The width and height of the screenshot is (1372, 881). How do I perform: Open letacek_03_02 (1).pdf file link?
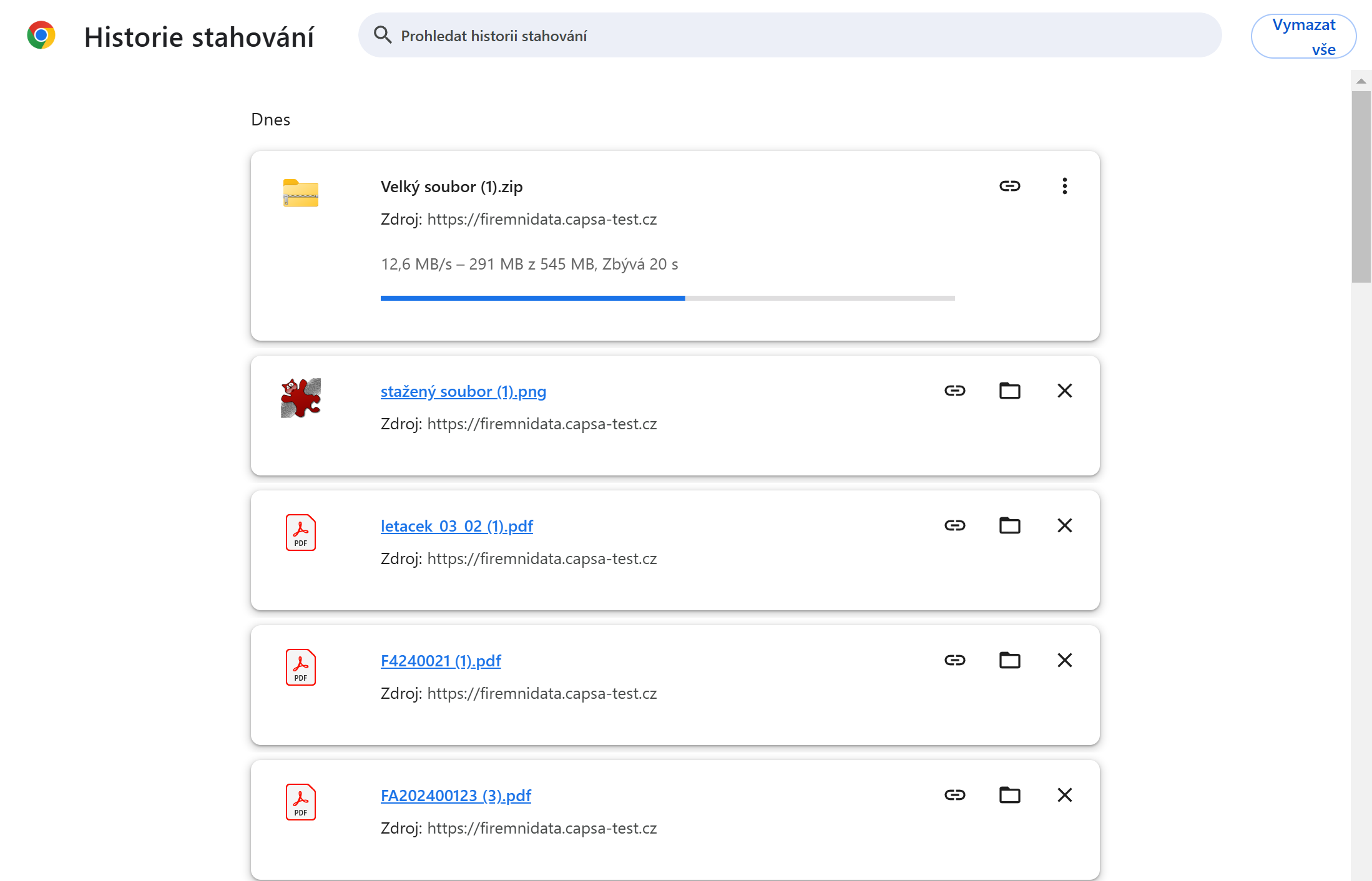(x=456, y=527)
